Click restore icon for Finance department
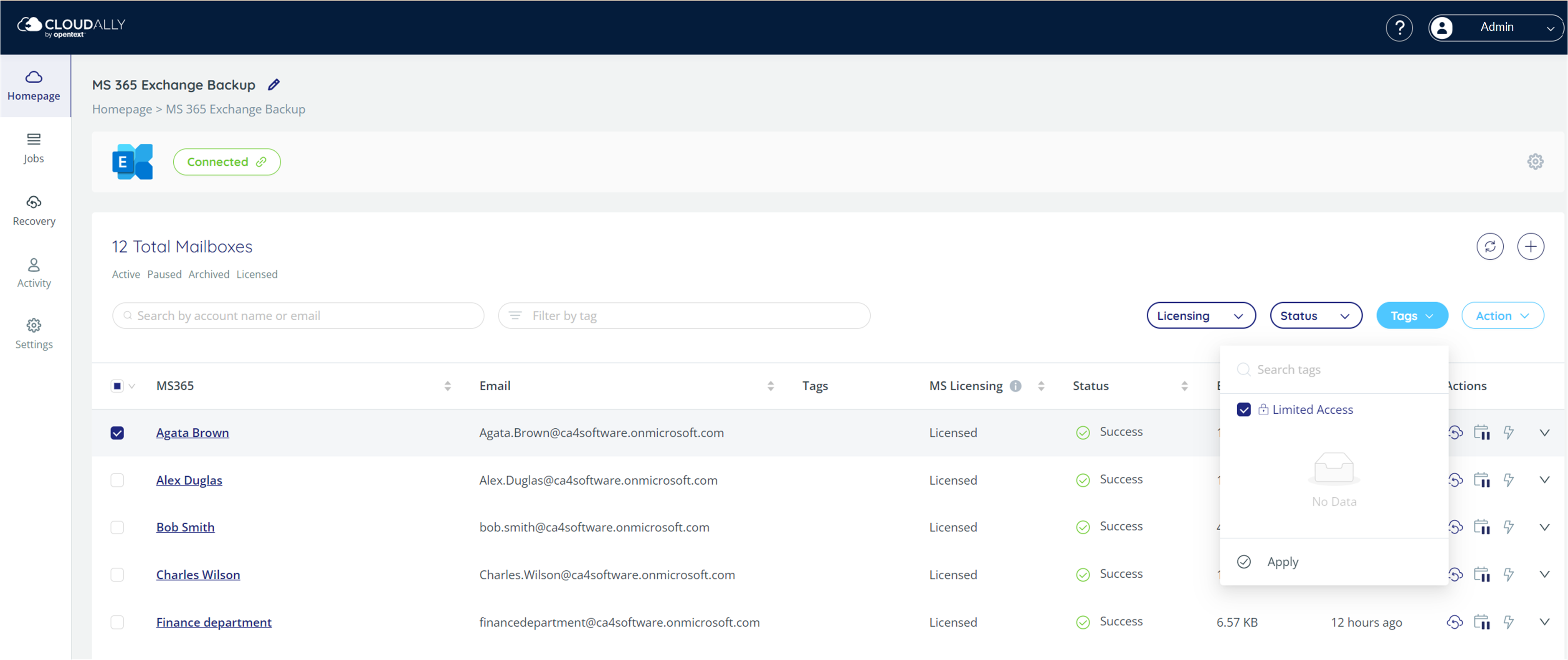Screen dimensions: 1568x660 1455,622
